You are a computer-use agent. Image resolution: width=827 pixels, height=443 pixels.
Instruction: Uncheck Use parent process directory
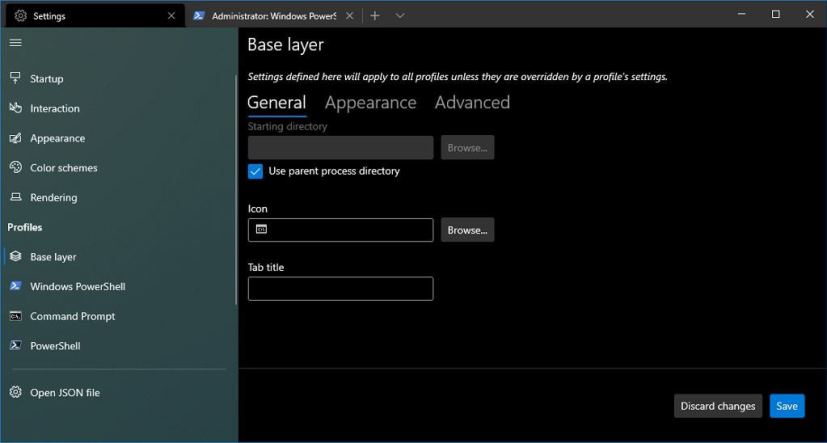tap(255, 171)
